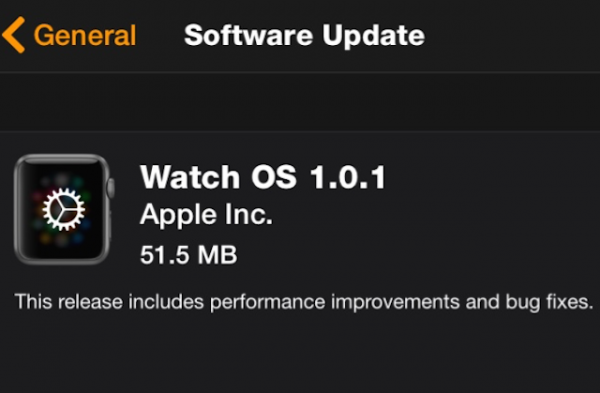Viewport: 600px width, 393px height.
Task: Click the watch's dark bezel frame
Action: [17, 209]
